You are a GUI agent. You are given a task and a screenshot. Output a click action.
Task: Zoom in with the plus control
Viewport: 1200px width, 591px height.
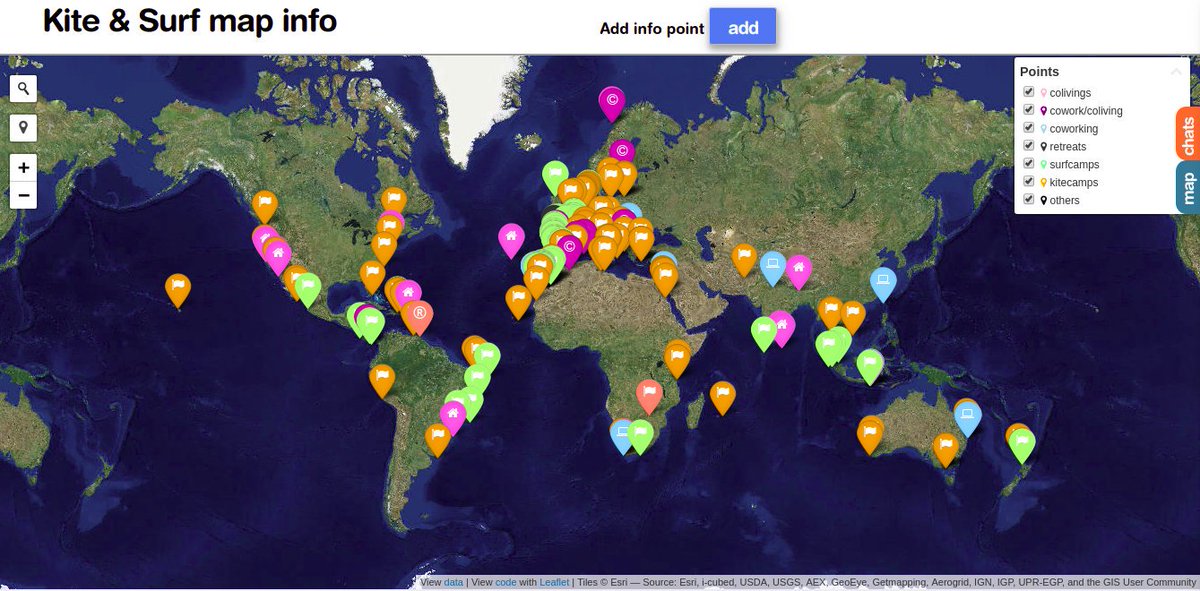coord(23,168)
